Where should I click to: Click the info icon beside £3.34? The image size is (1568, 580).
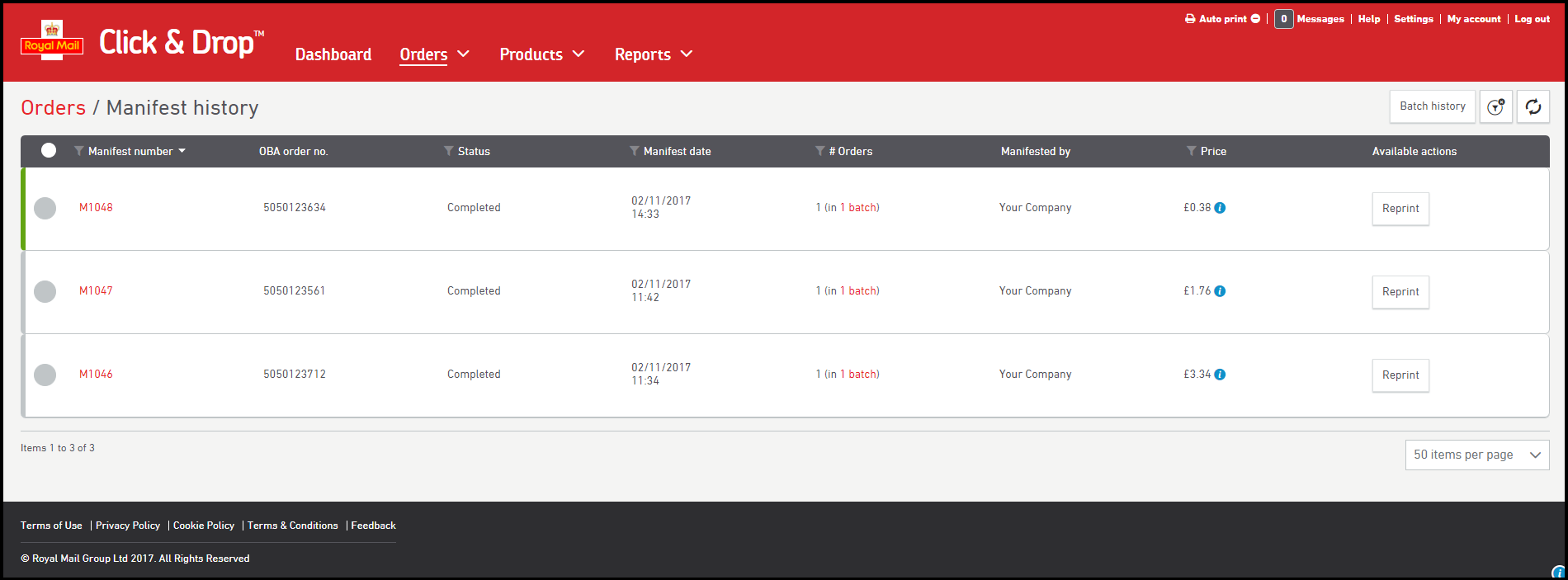click(1220, 375)
